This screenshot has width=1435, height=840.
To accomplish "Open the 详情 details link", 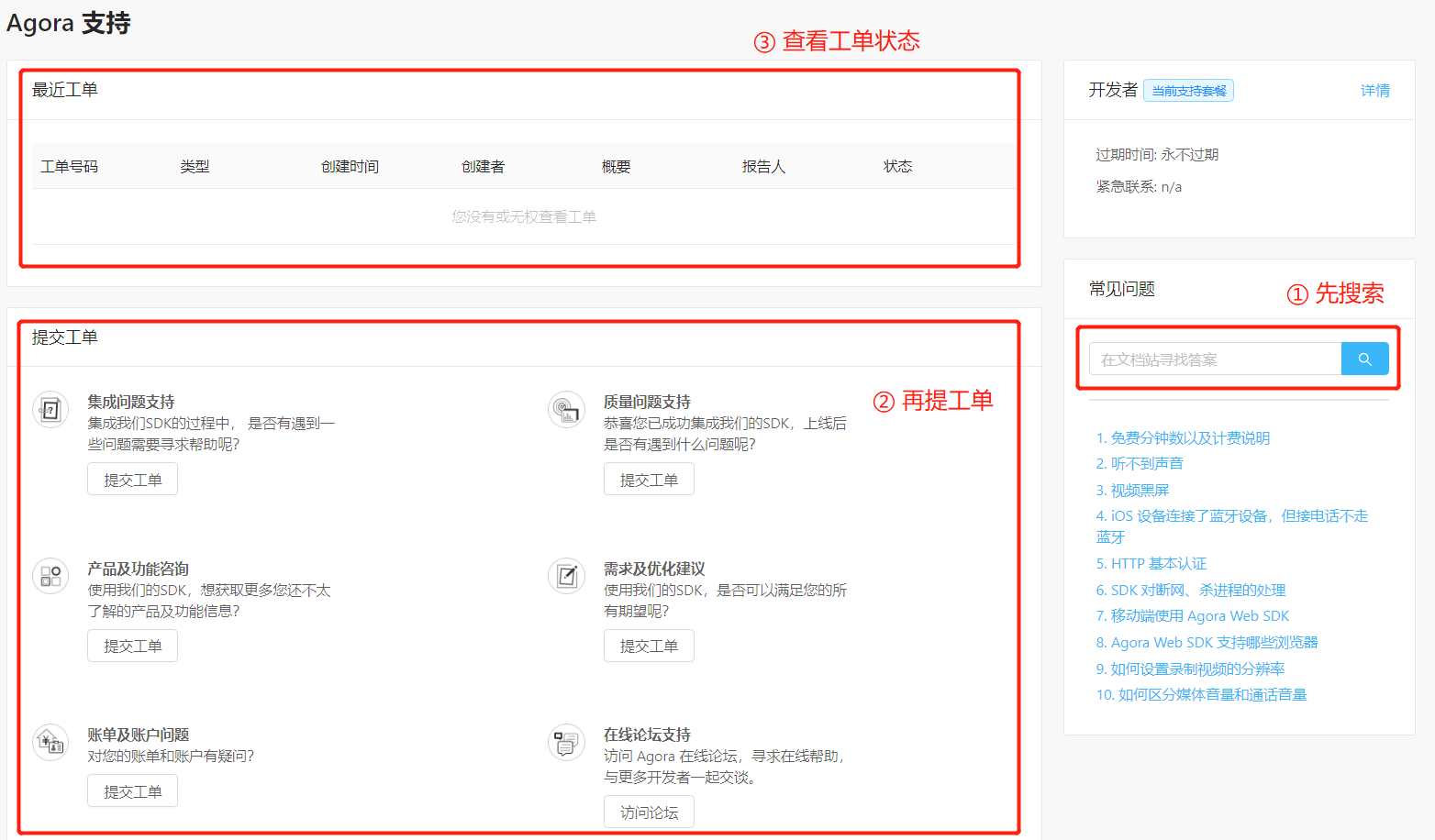I will pos(1374,90).
